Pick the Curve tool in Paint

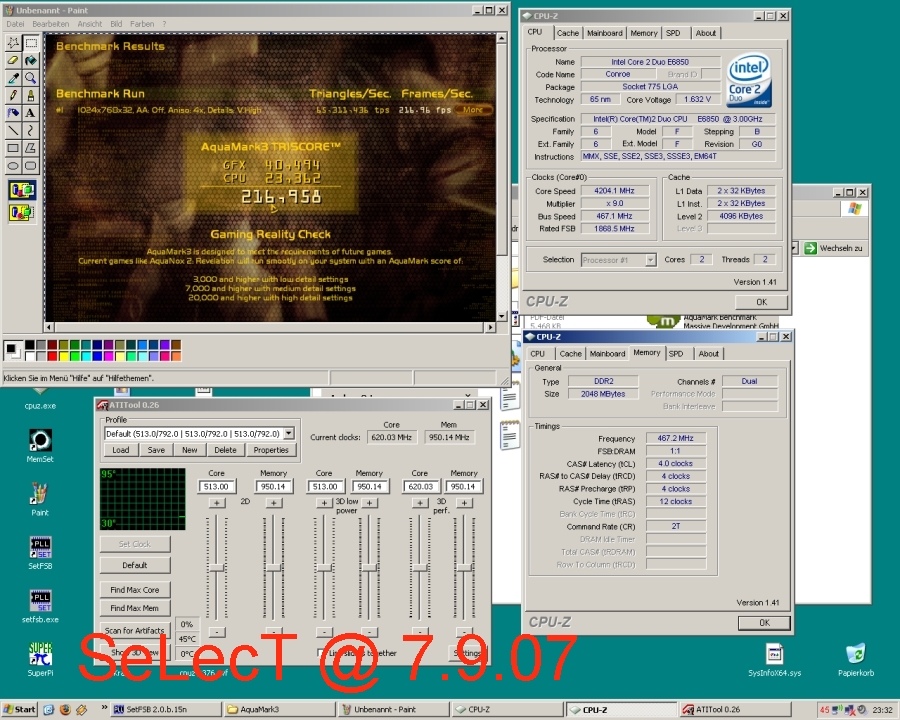pos(30,130)
